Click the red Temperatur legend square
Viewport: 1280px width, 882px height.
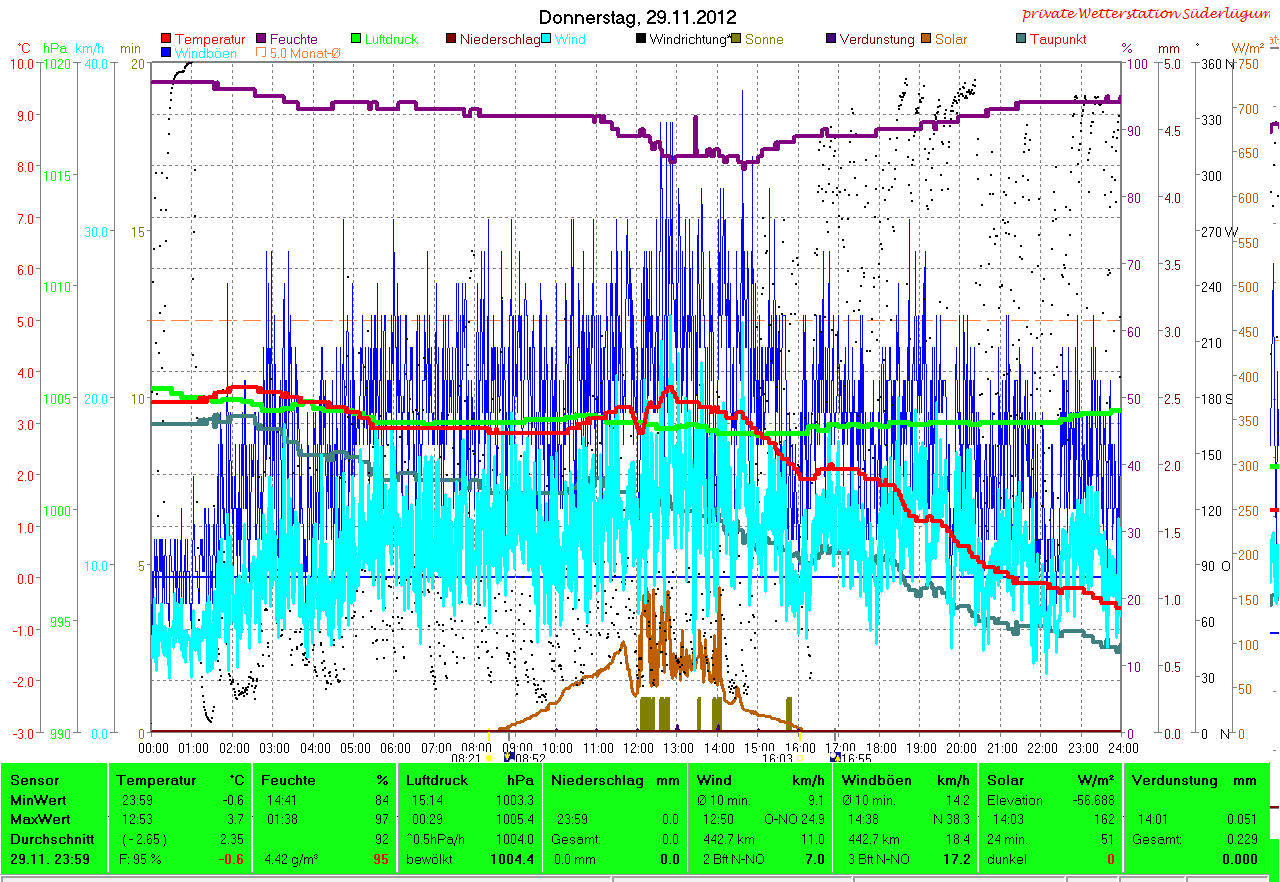pos(166,40)
